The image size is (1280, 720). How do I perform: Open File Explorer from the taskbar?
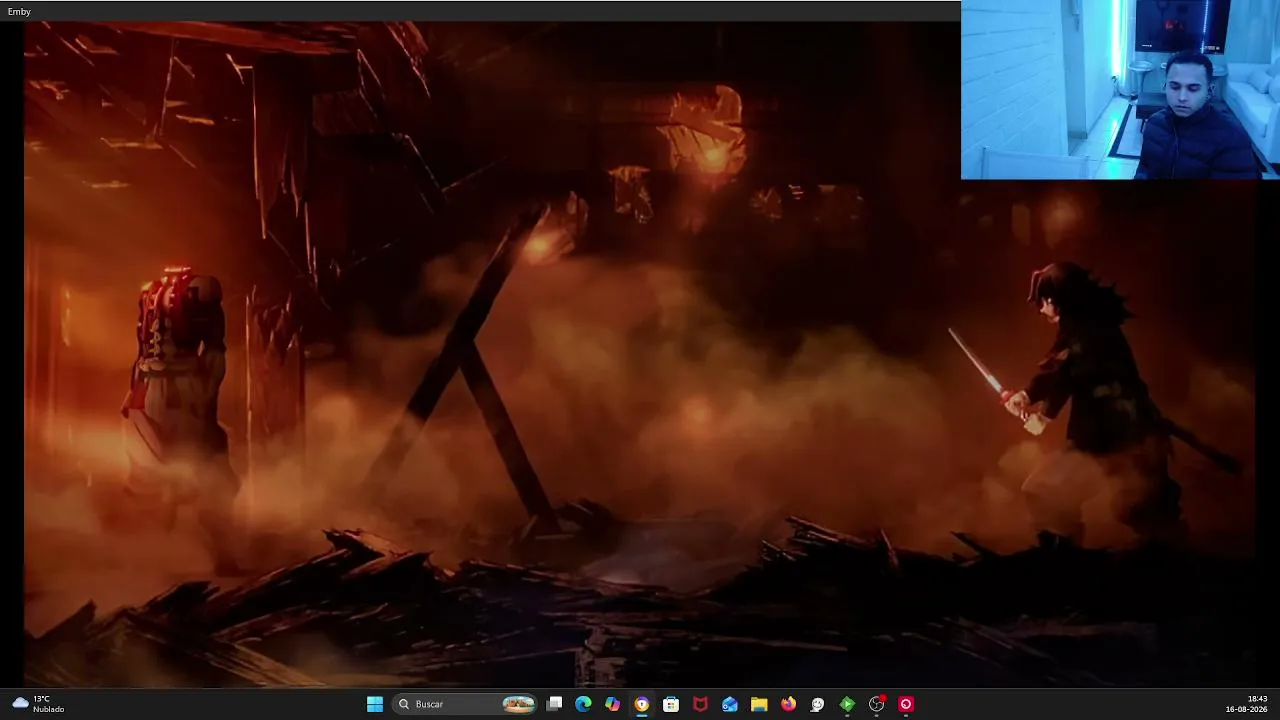tap(759, 704)
